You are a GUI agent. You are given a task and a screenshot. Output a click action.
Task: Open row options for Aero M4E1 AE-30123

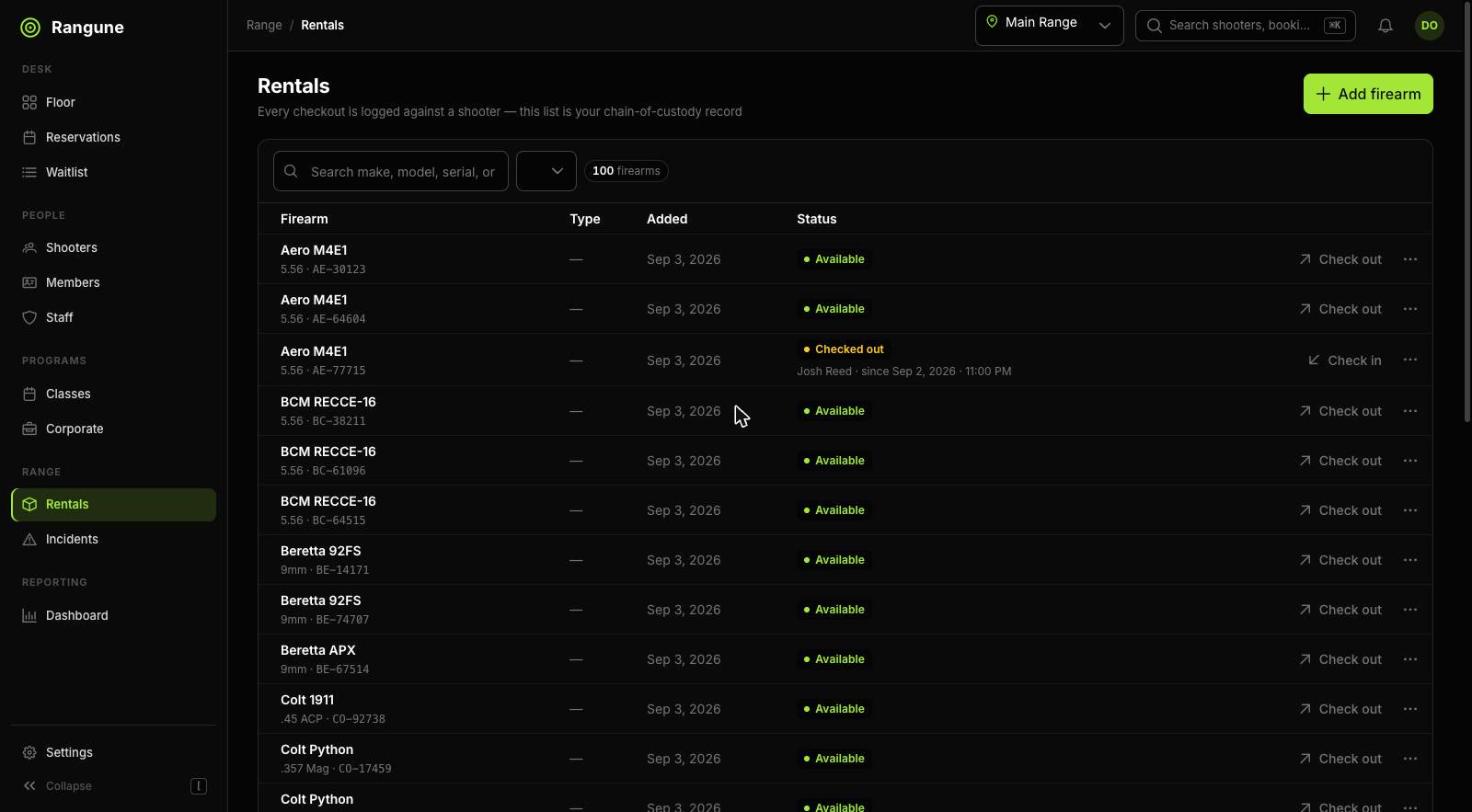click(1410, 259)
